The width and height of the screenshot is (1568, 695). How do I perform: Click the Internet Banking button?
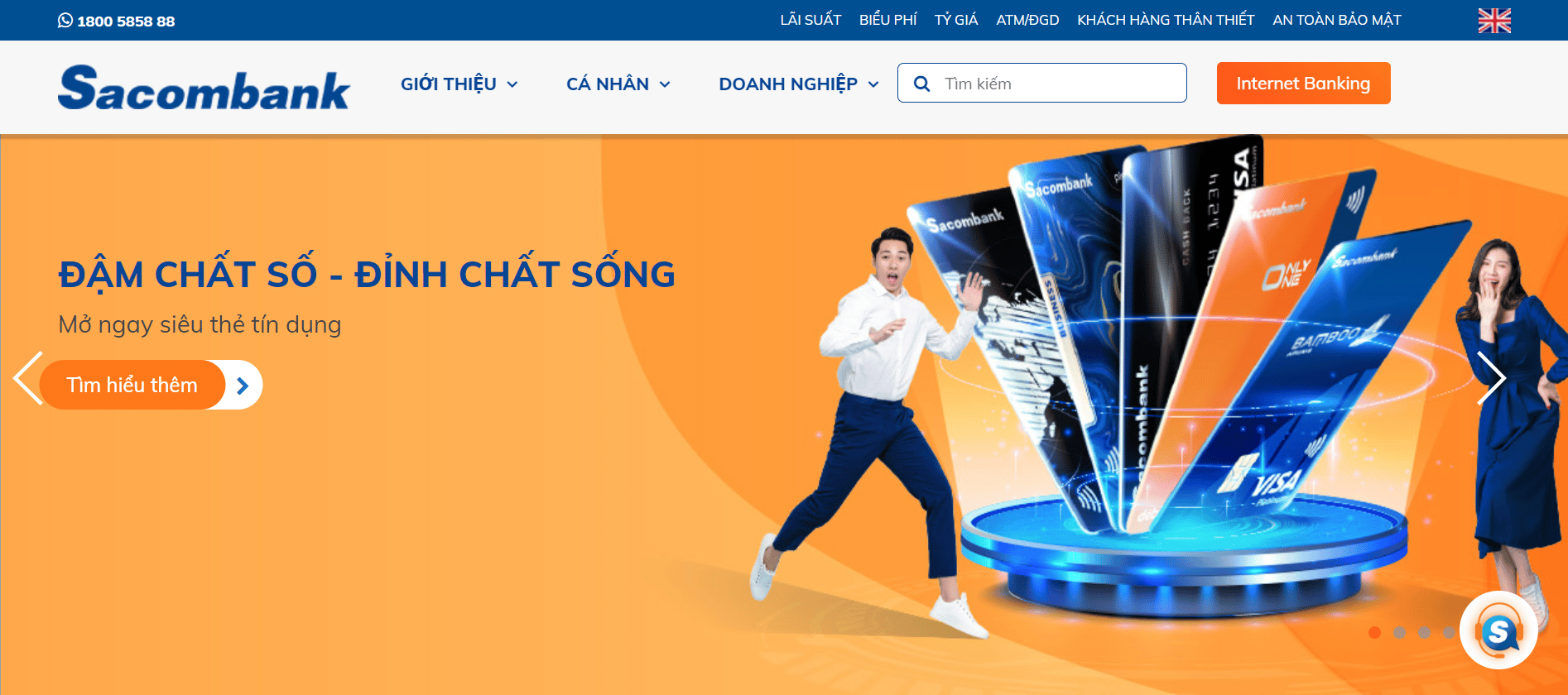click(x=1303, y=84)
